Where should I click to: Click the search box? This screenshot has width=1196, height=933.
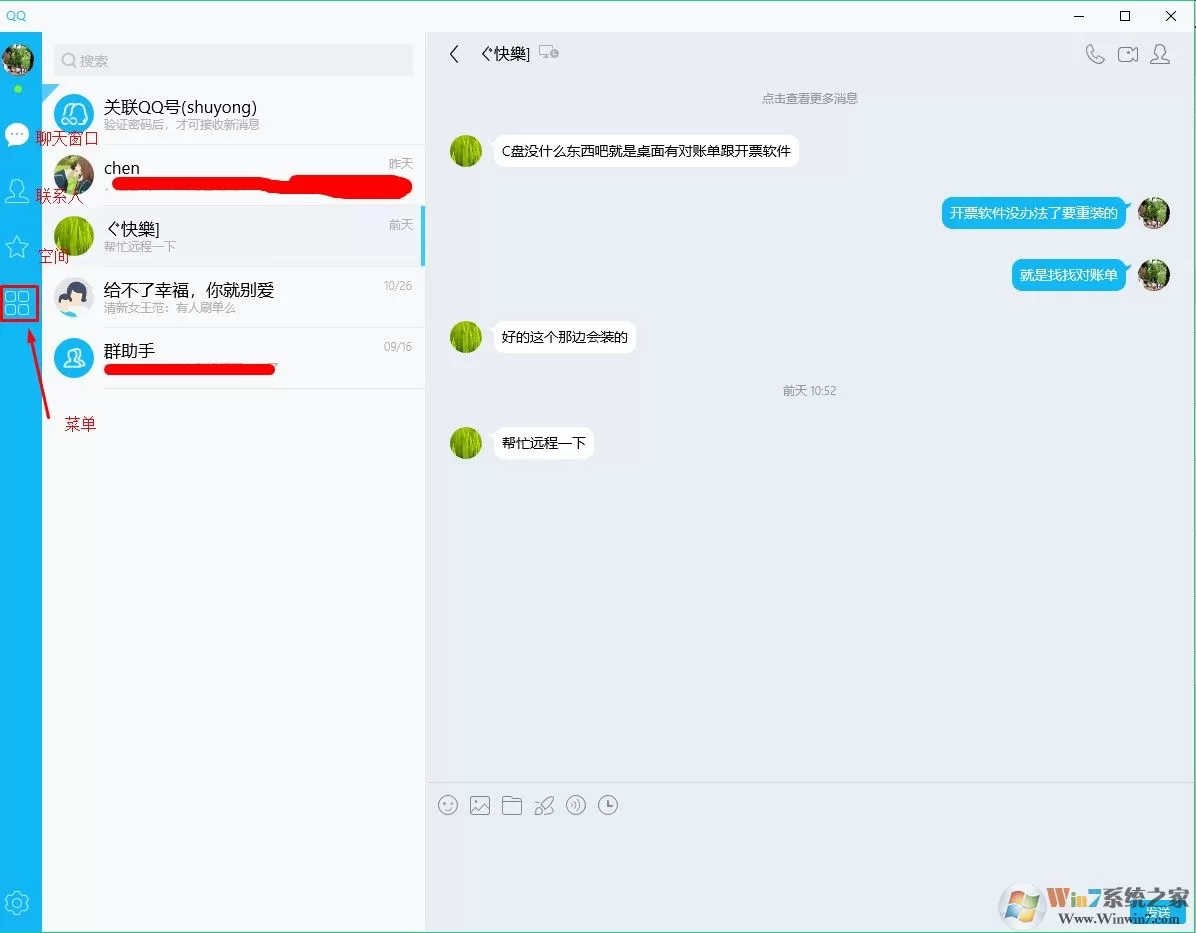coord(233,60)
